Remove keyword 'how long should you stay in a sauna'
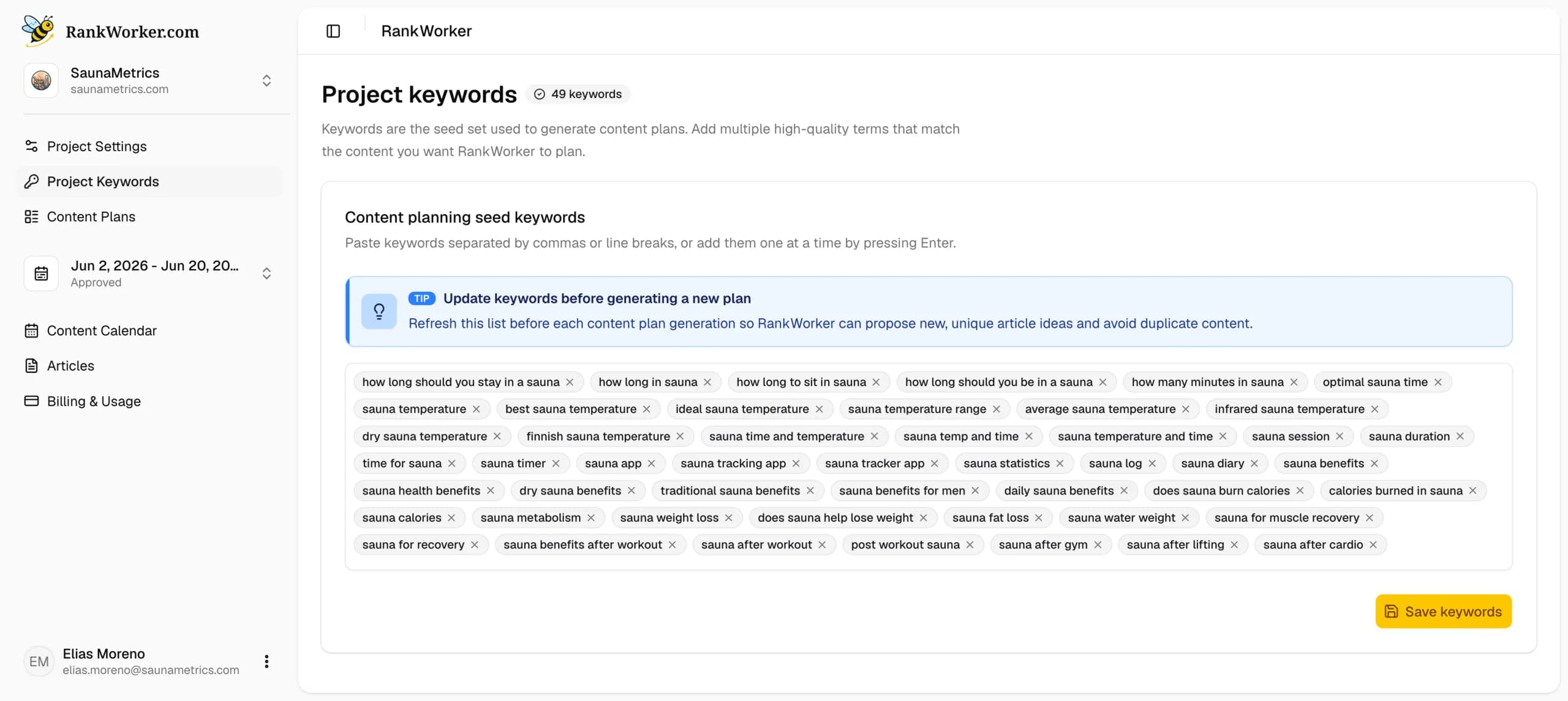Image resolution: width=1568 pixels, height=701 pixels. pos(570,382)
